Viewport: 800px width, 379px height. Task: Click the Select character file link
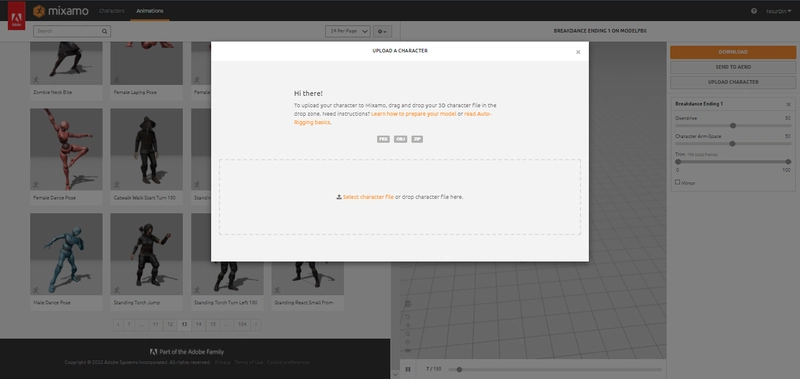[368, 197]
